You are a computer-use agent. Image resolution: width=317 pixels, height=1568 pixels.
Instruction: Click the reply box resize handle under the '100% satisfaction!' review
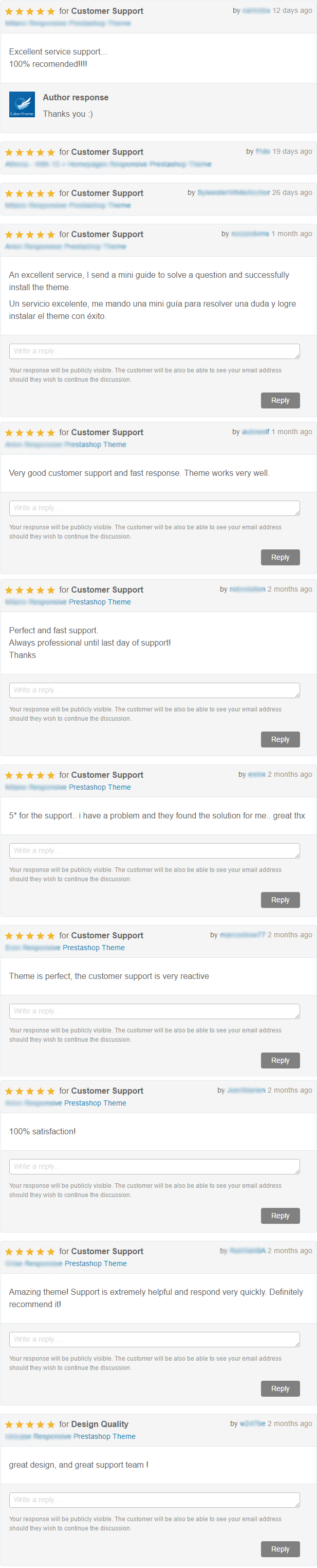pyautogui.click(x=296, y=1170)
